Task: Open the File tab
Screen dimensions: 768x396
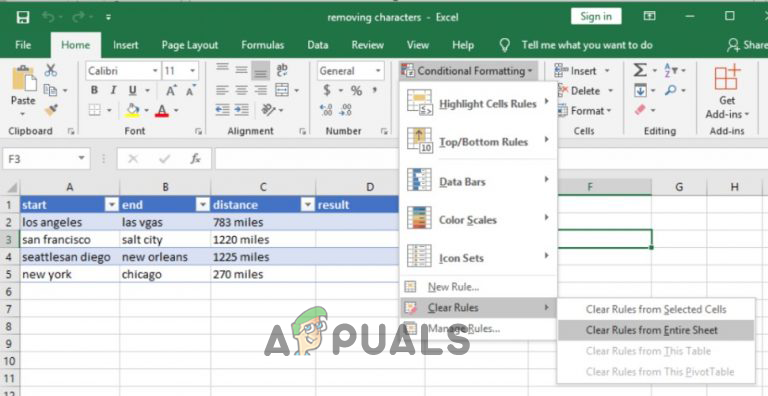Action: (x=23, y=45)
